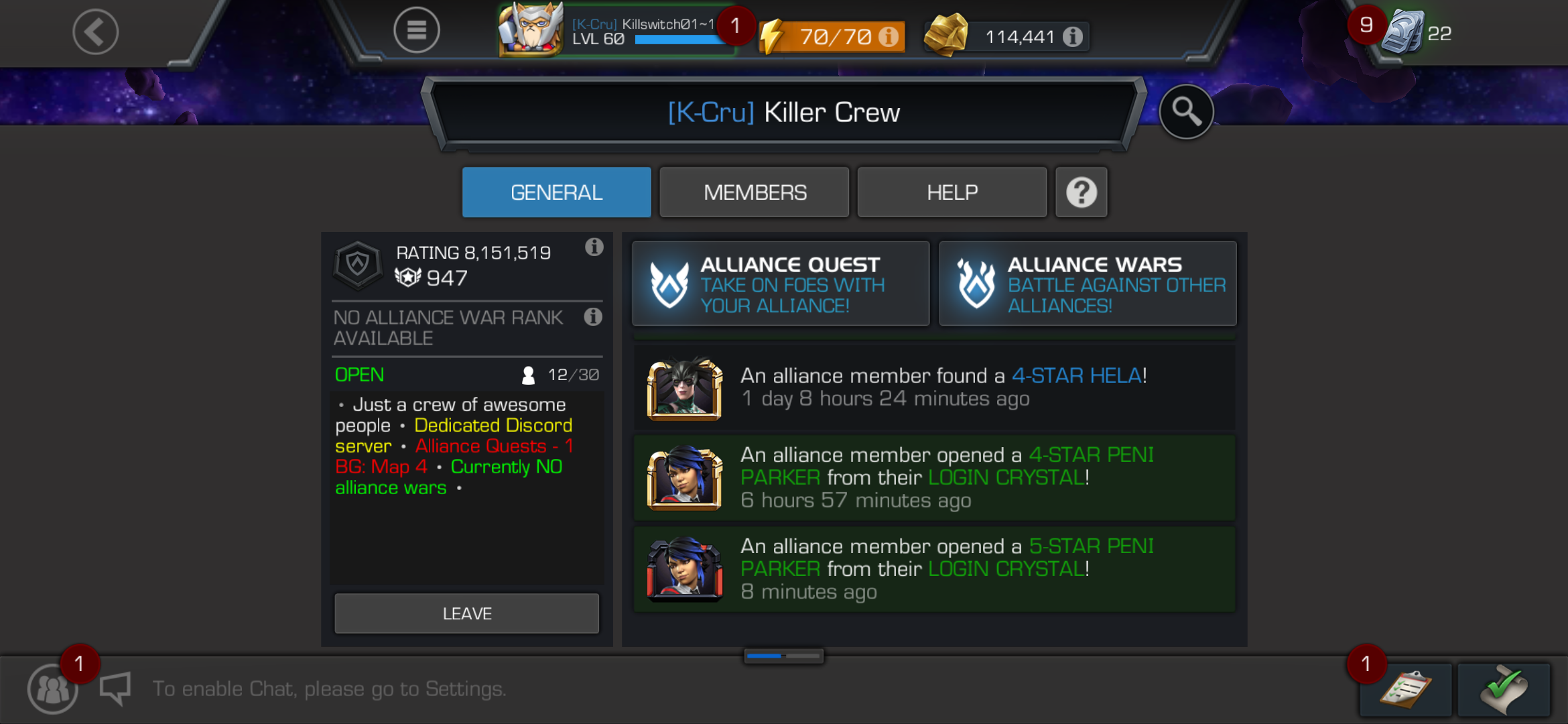
Task: Open the green checkmark tasks icon
Action: 1504,689
